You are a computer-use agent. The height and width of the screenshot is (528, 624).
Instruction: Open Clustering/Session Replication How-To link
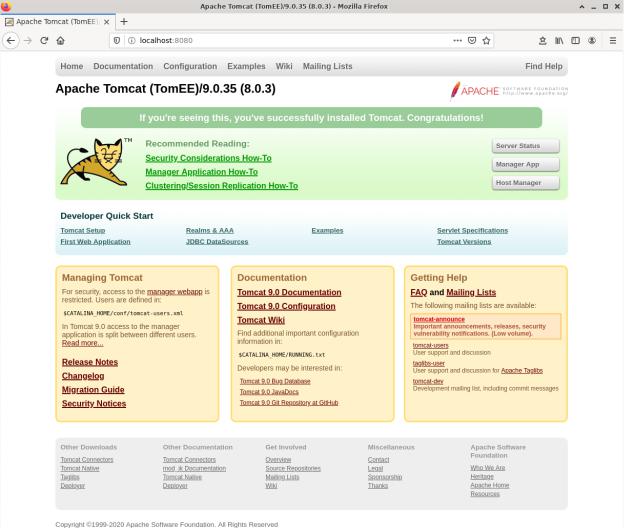coord(221,186)
